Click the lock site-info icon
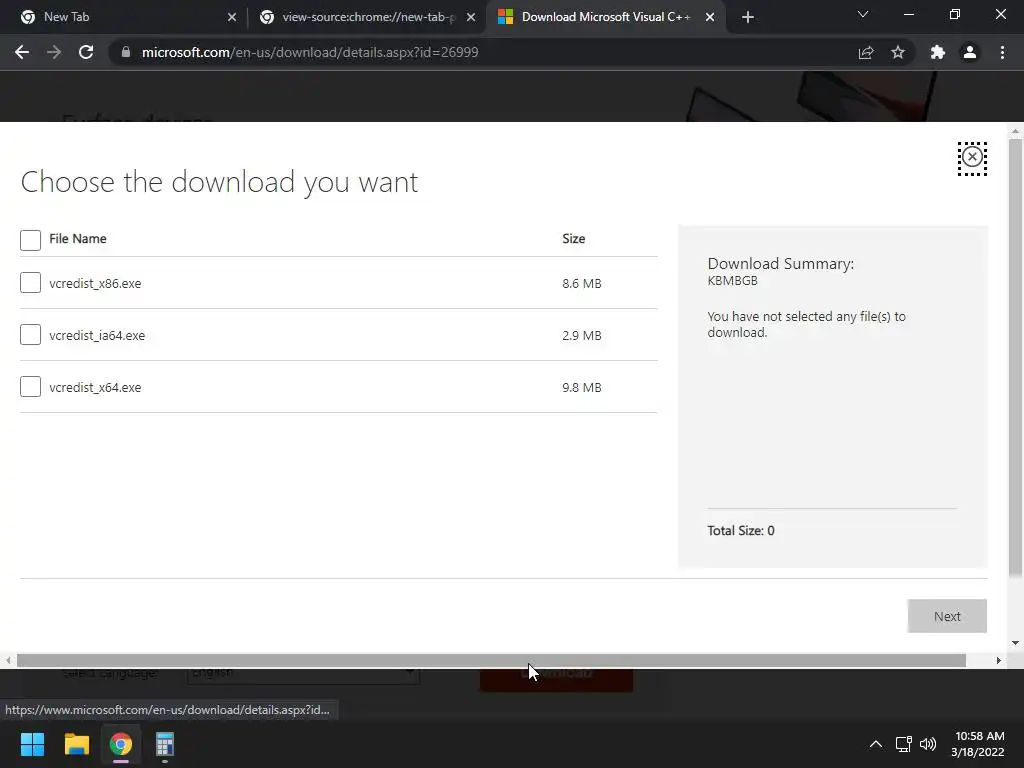The image size is (1024, 768). point(125,52)
